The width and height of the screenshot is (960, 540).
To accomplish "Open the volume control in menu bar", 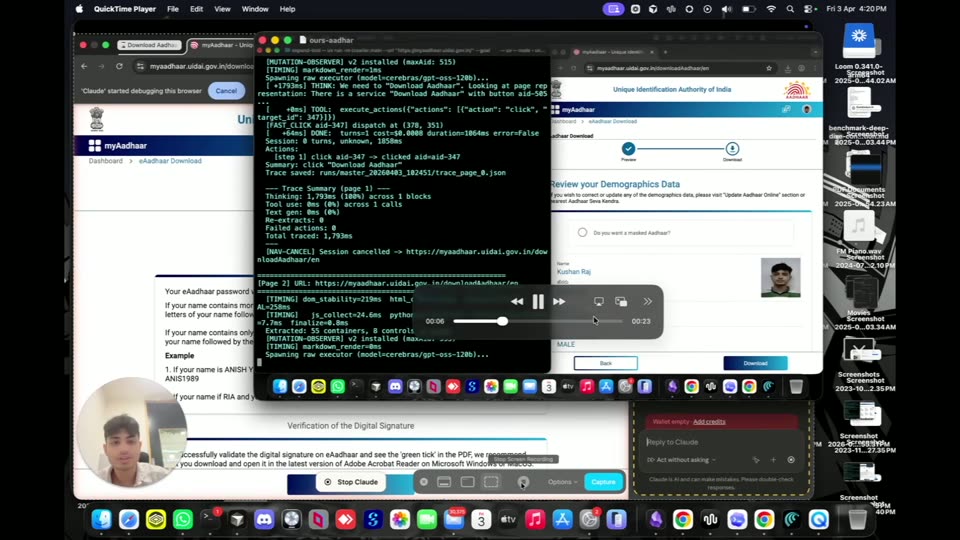I will point(727,9).
